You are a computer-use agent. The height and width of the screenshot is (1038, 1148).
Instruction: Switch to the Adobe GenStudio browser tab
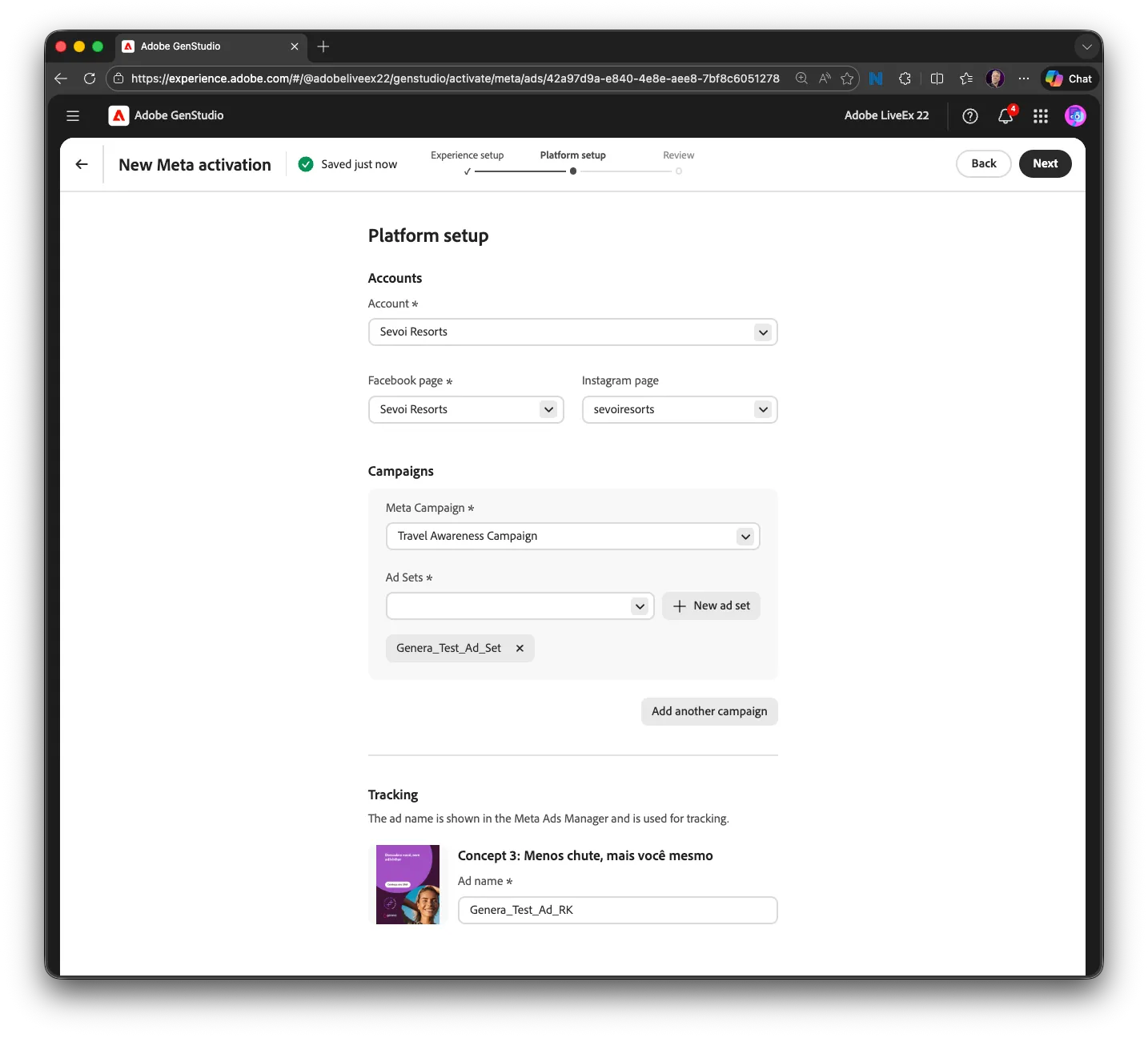[210, 46]
